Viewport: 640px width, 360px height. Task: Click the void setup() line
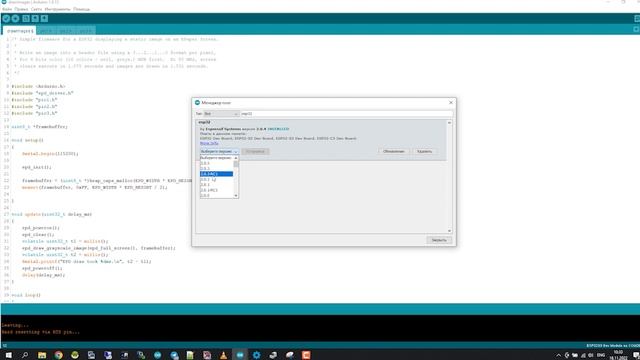click(x=27, y=140)
